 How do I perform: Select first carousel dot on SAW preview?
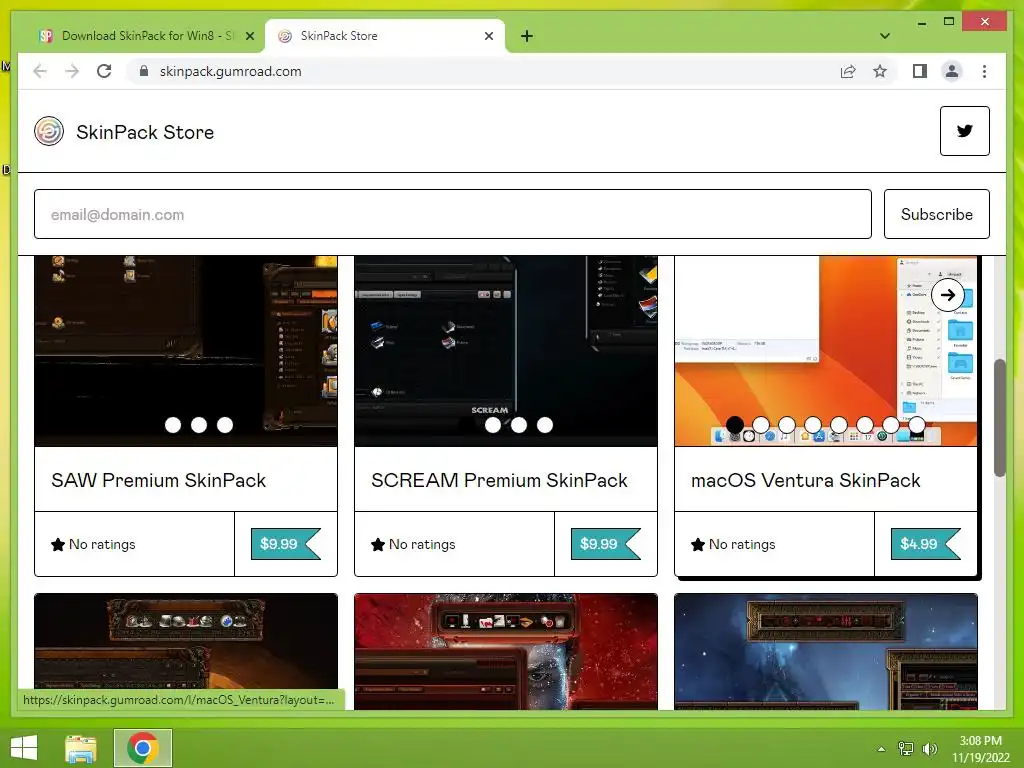point(173,425)
